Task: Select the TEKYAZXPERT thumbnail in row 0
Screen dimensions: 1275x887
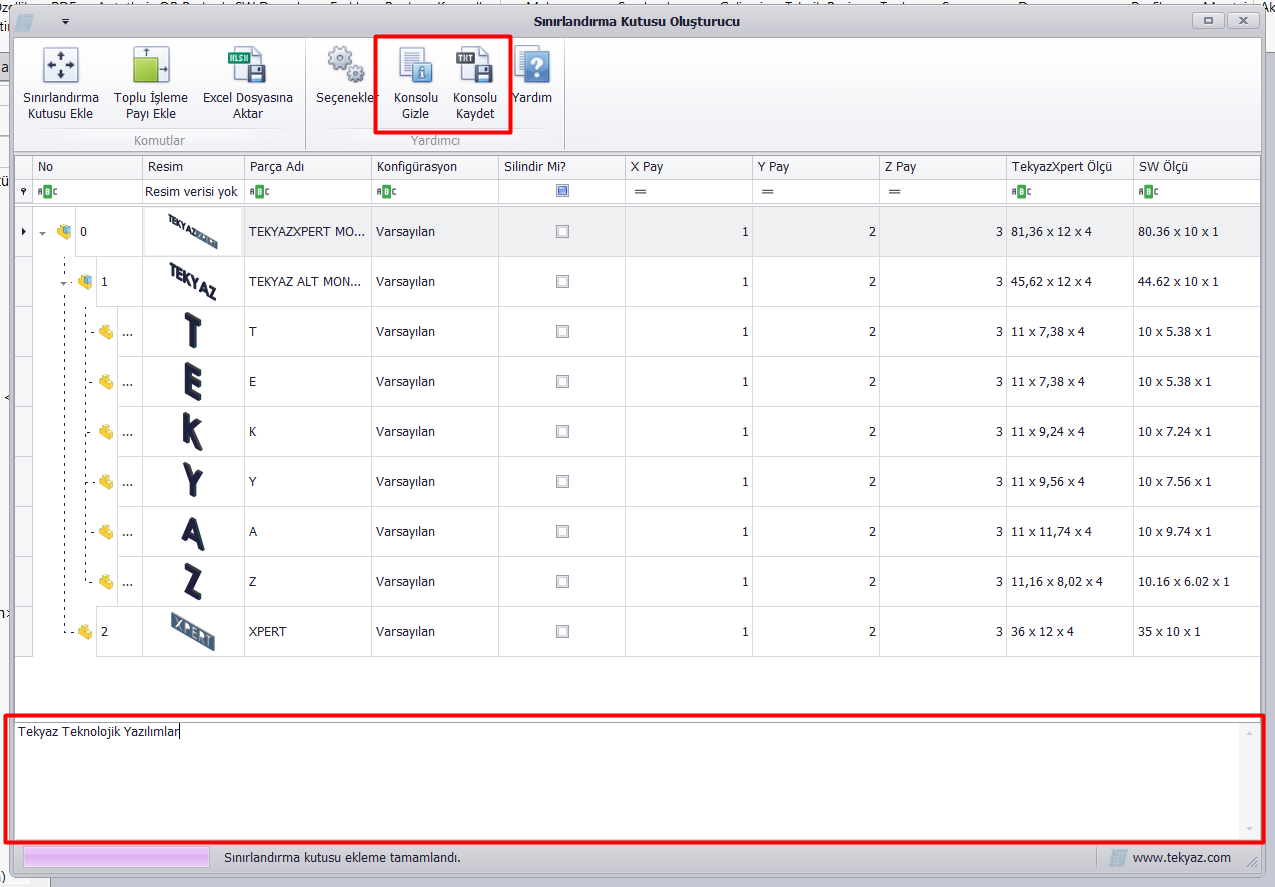Action: (x=194, y=232)
